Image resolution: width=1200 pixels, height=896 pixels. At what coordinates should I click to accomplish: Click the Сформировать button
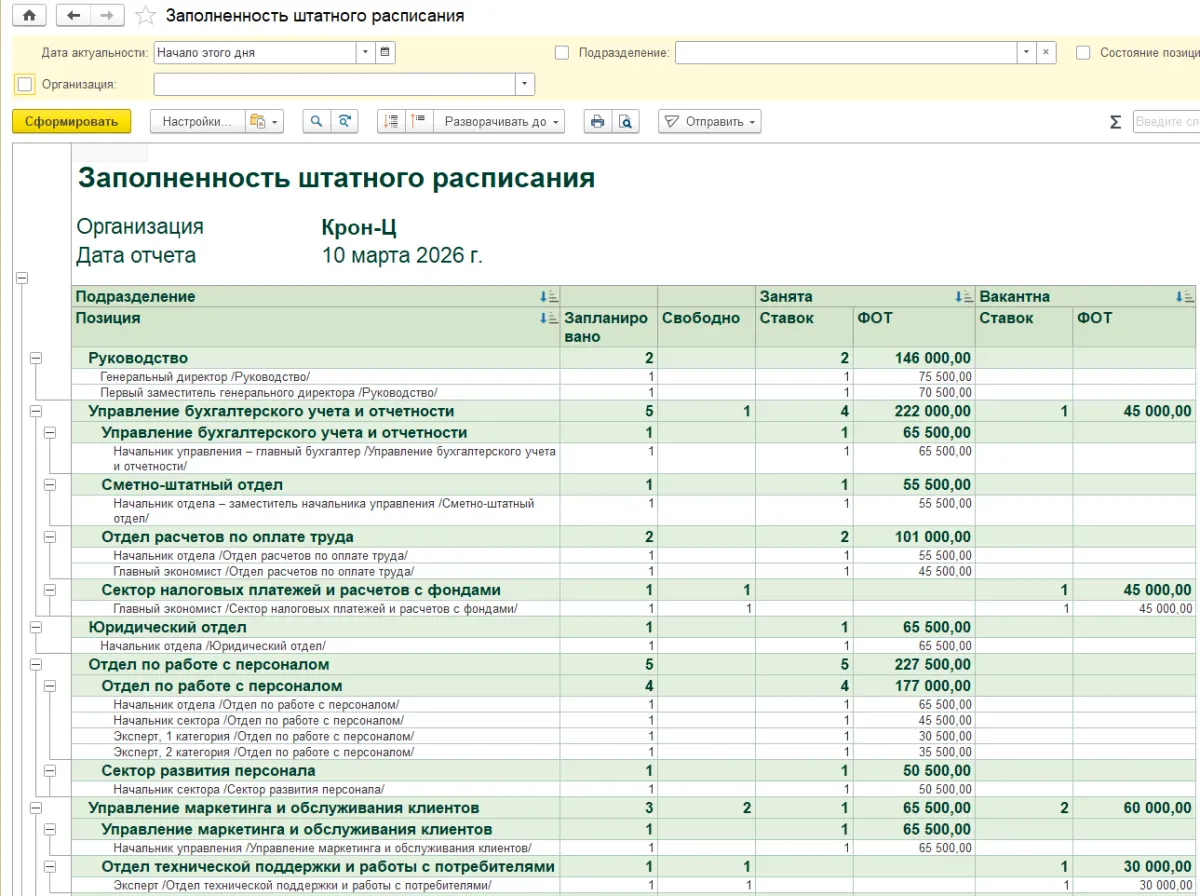point(72,121)
